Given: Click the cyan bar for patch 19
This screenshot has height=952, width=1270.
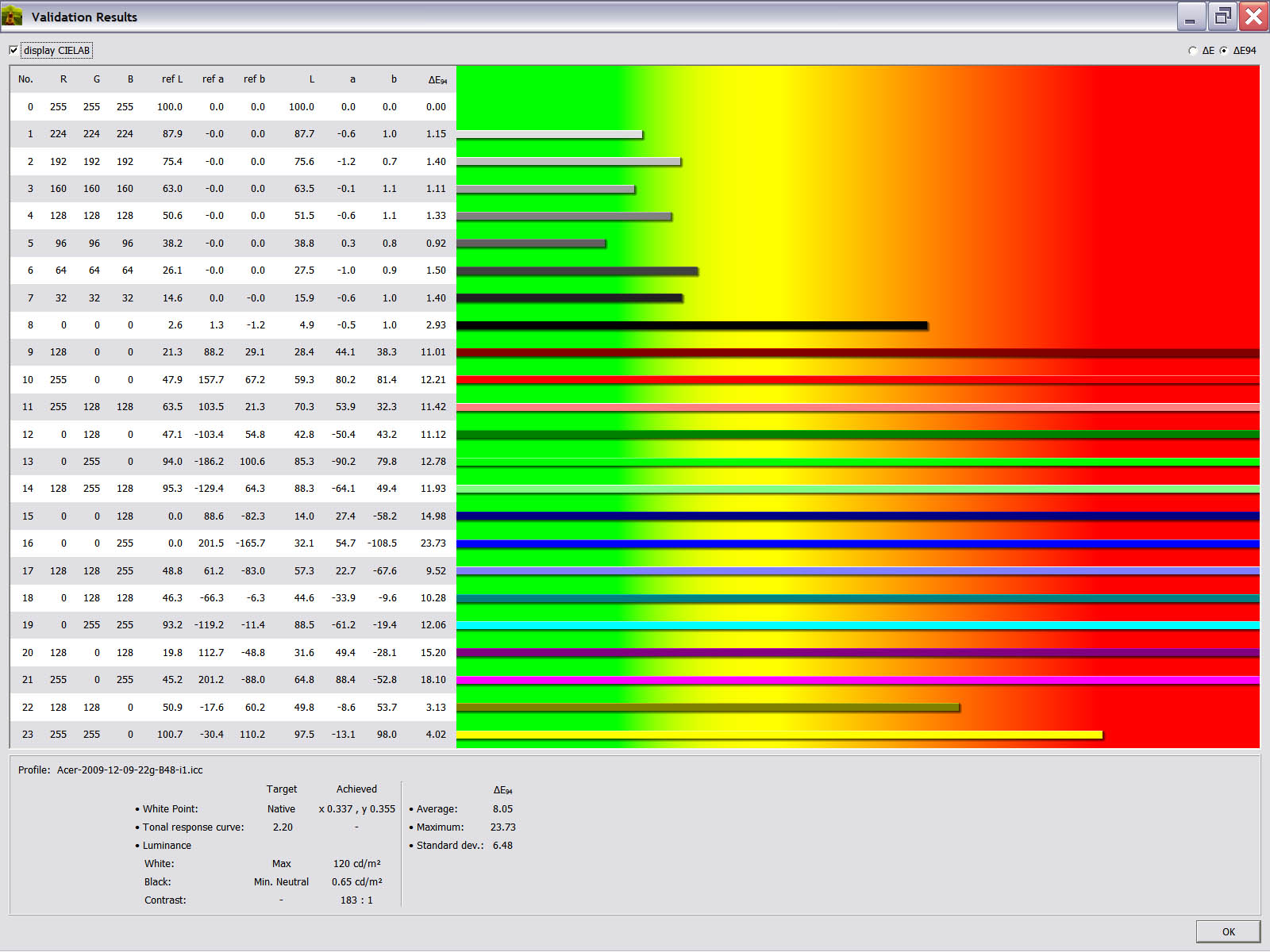Looking at the screenshot, I should tap(857, 626).
